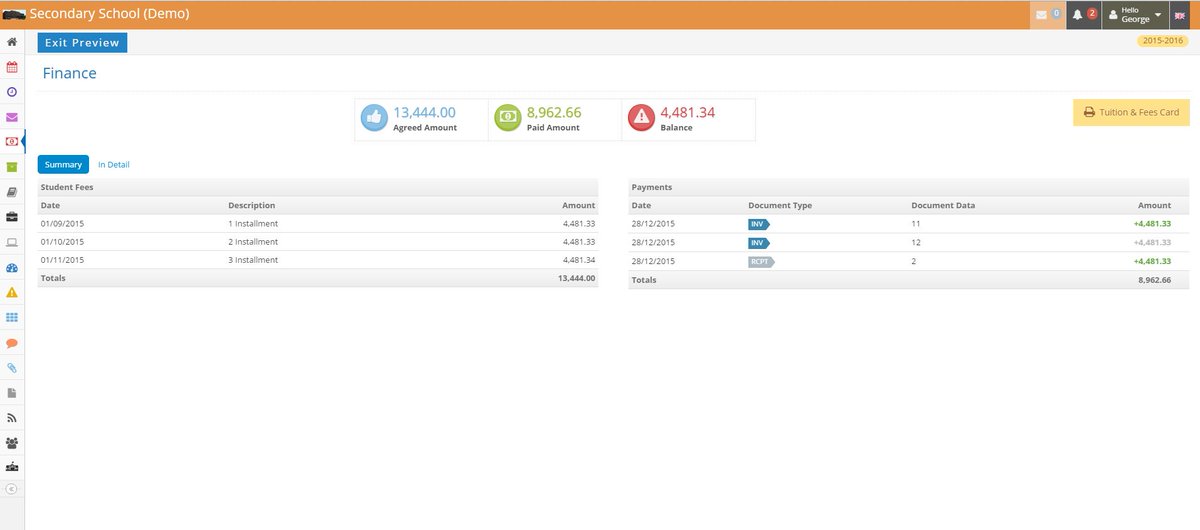Click the 3 Installment description
This screenshot has width=1200, height=530.
(x=253, y=260)
